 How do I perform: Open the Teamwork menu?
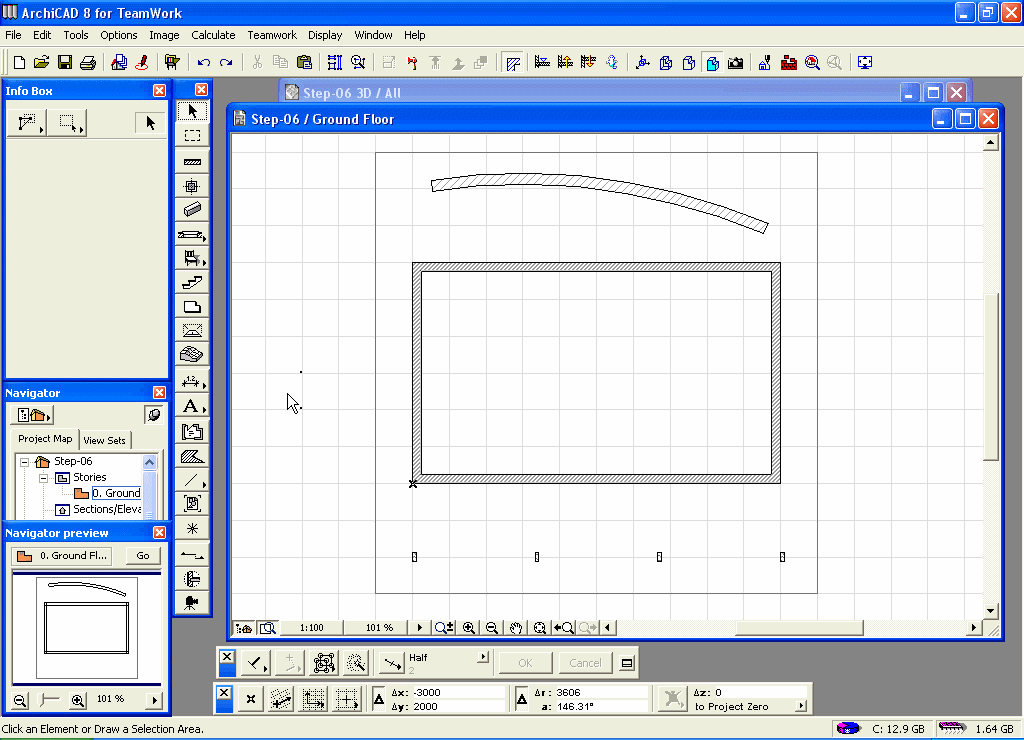[272, 35]
